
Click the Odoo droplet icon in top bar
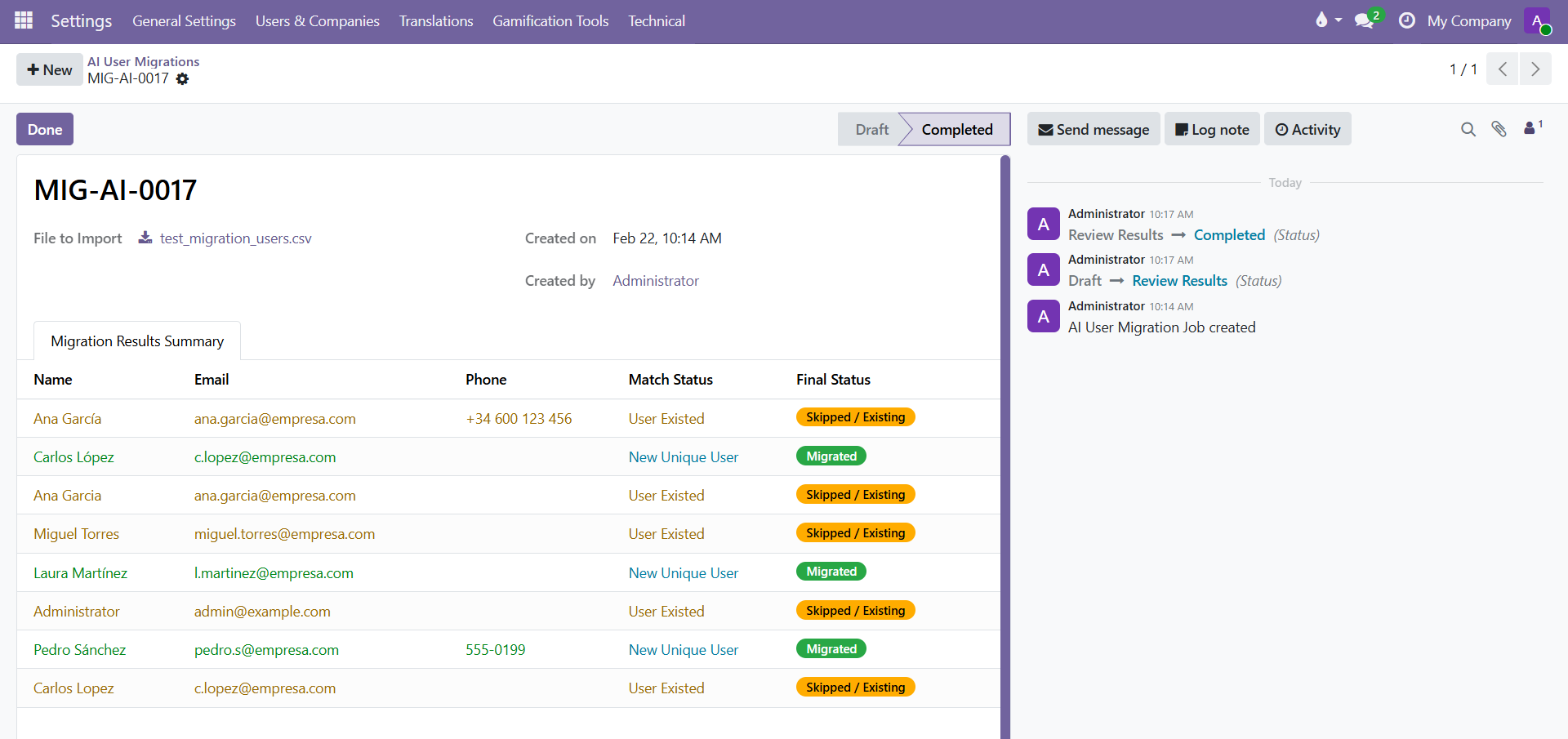coord(1321,21)
